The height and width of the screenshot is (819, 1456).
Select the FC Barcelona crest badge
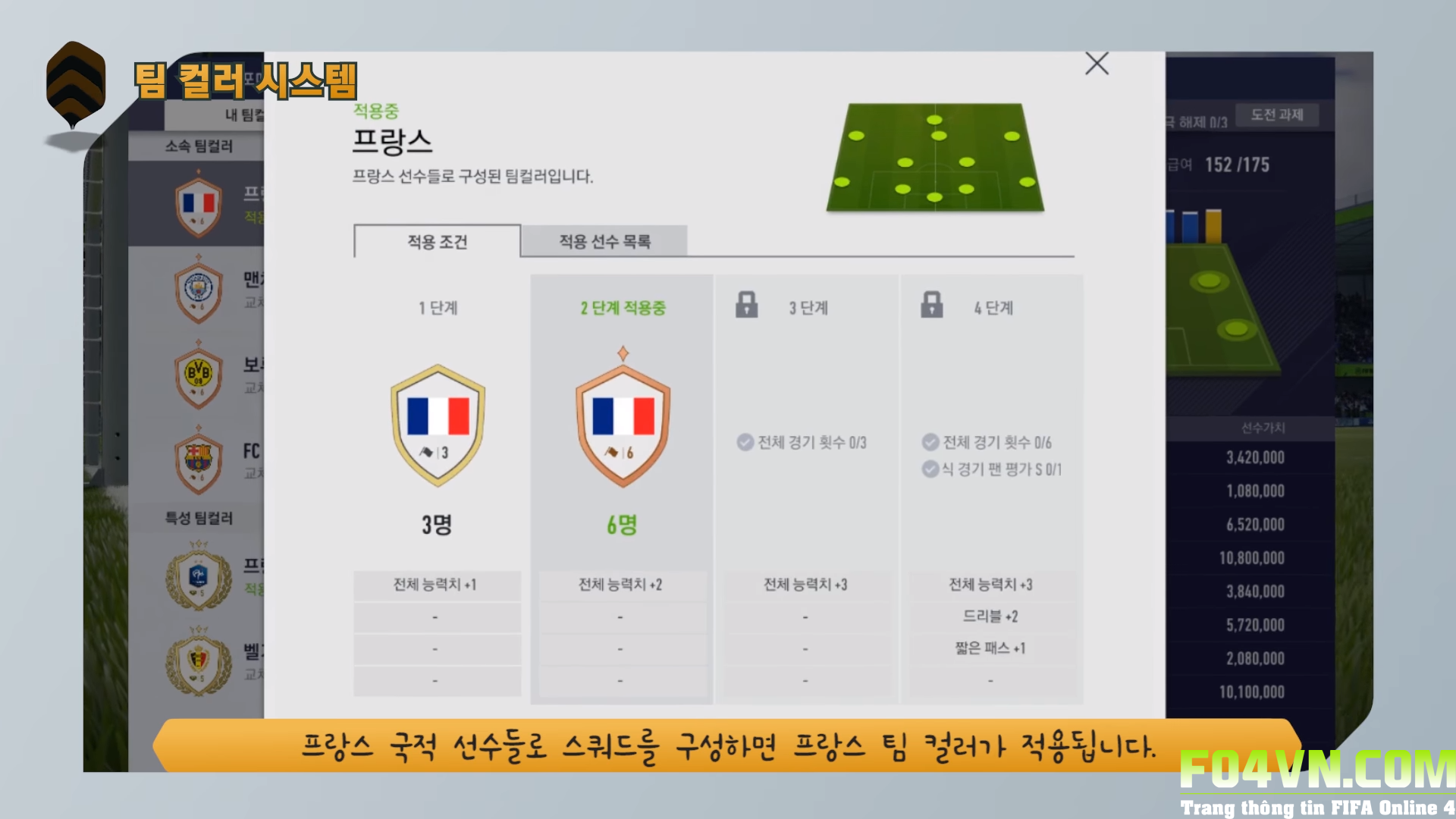pos(199,460)
